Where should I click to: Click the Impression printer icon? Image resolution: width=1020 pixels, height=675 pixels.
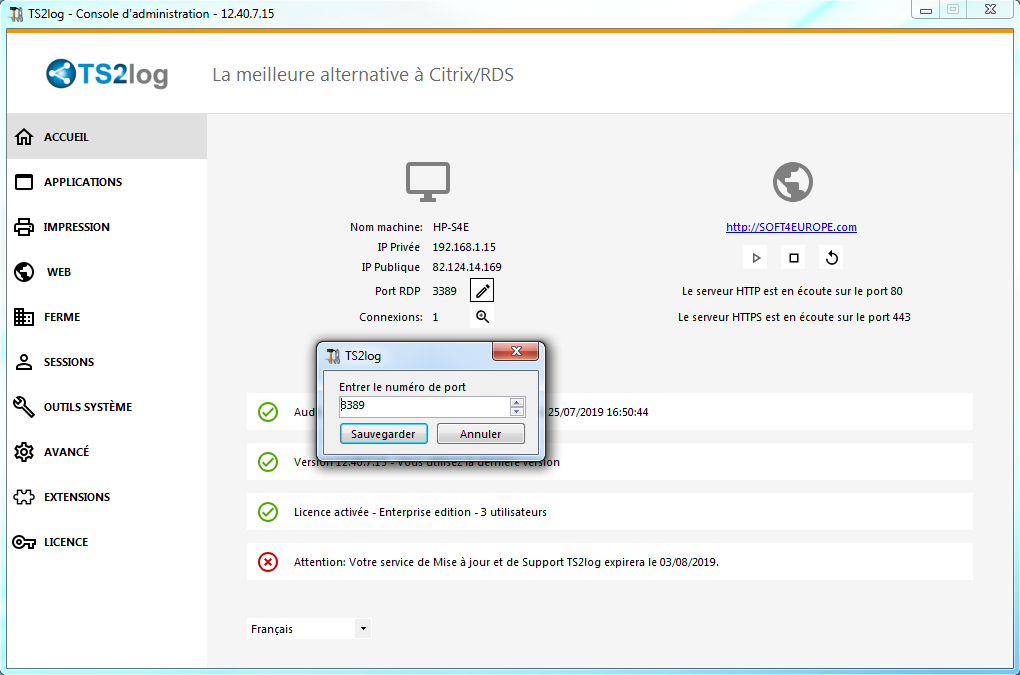[24, 227]
